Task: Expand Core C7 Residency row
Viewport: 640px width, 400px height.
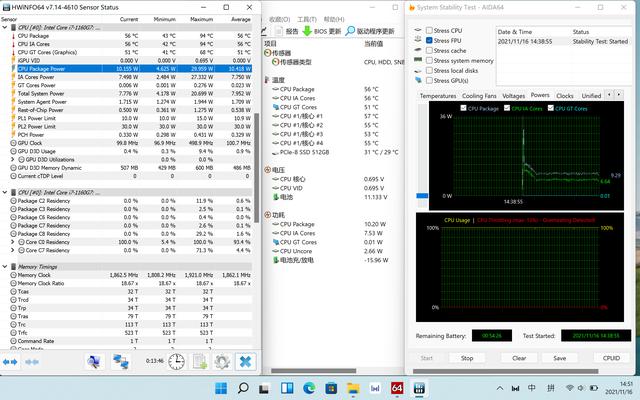Action: (12, 250)
